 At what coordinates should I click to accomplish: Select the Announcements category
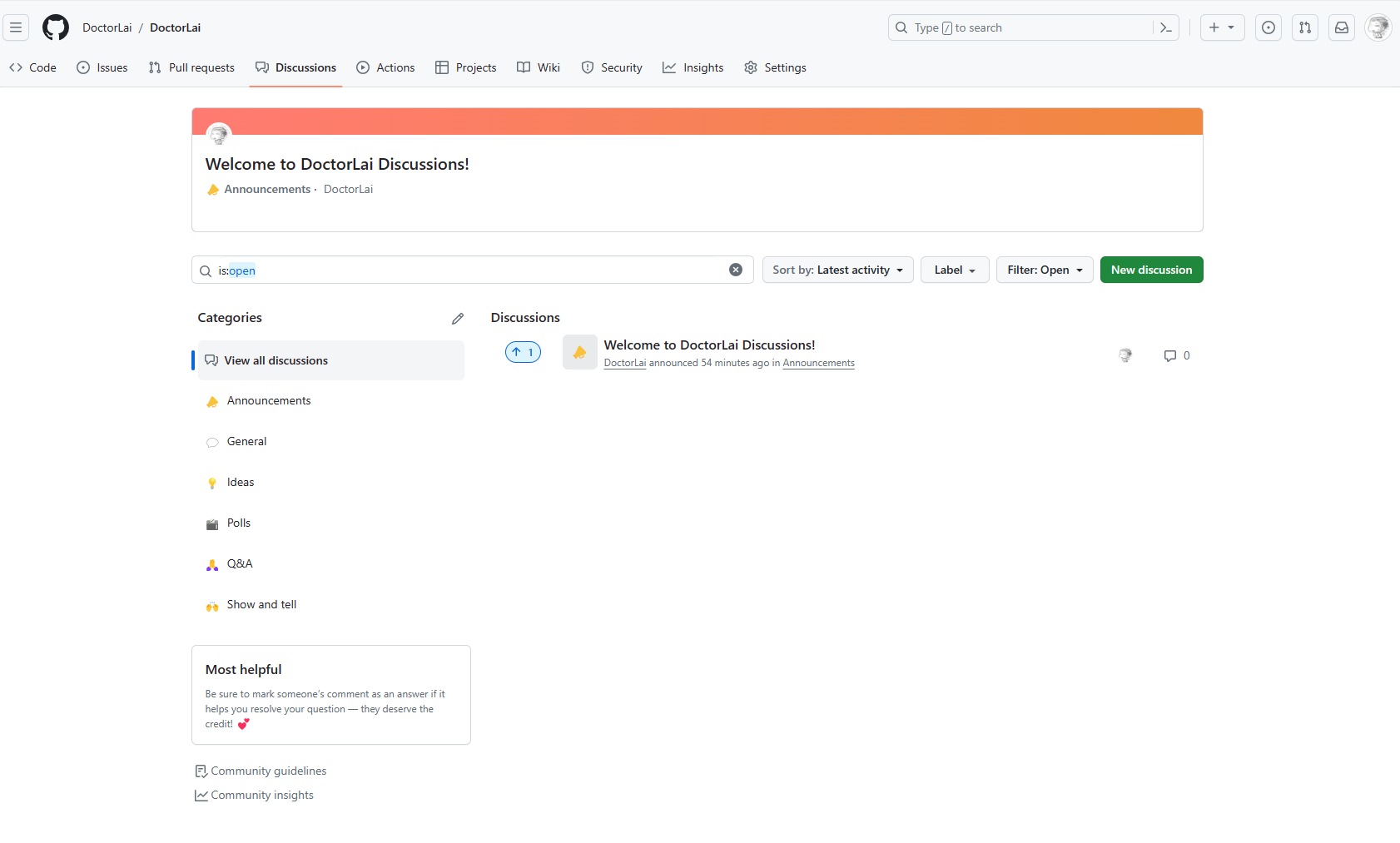click(331, 401)
